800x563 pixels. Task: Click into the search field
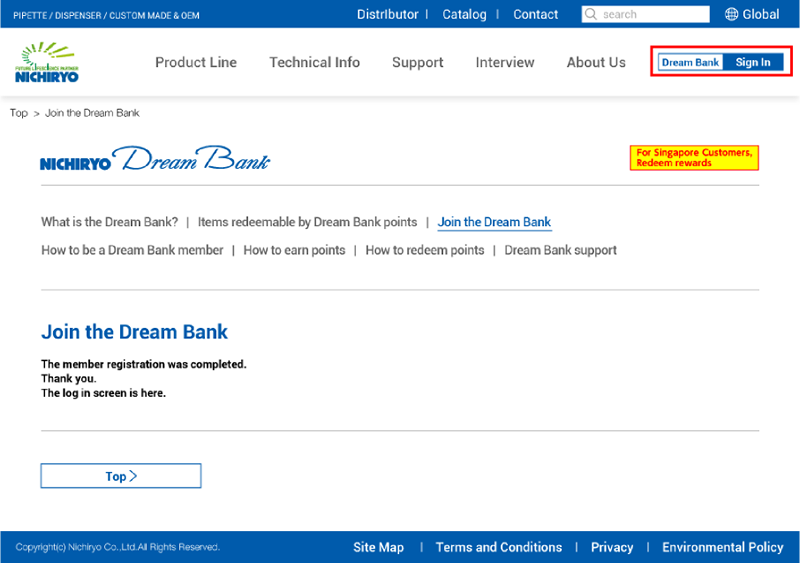[x=645, y=14]
